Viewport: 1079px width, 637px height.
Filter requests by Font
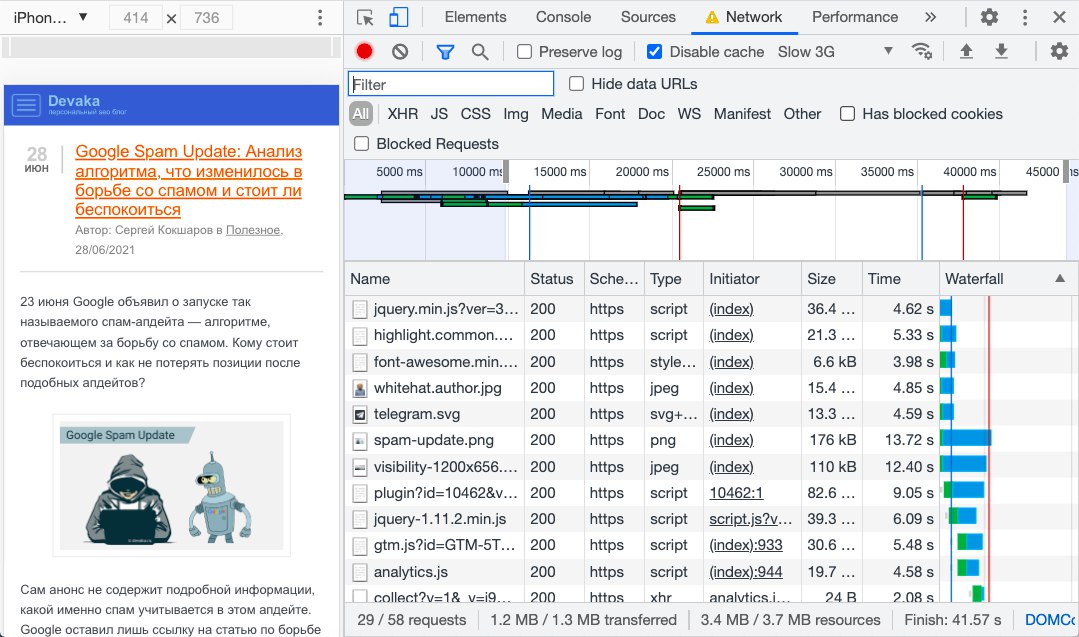click(610, 114)
